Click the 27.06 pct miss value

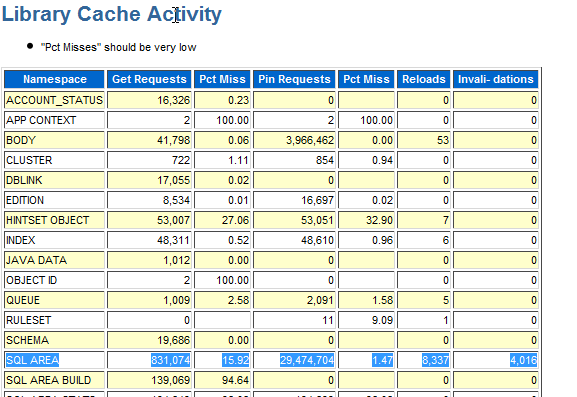236,220
